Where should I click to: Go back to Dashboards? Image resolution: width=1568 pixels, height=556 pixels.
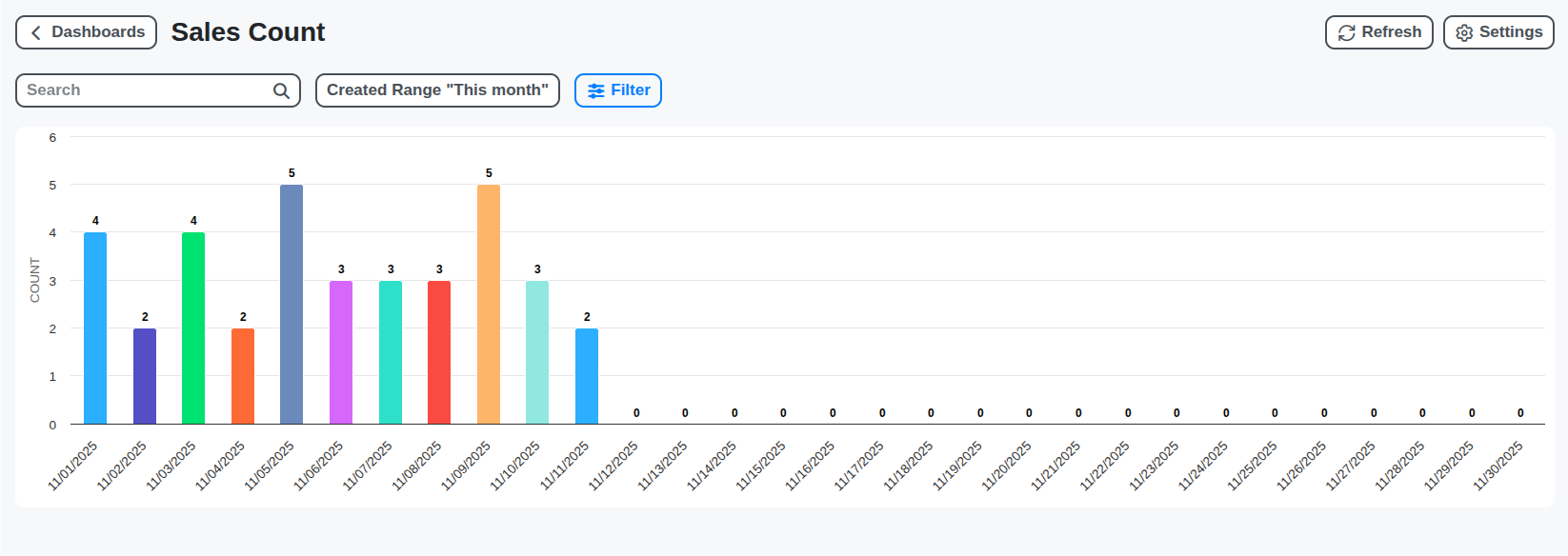coord(86,32)
